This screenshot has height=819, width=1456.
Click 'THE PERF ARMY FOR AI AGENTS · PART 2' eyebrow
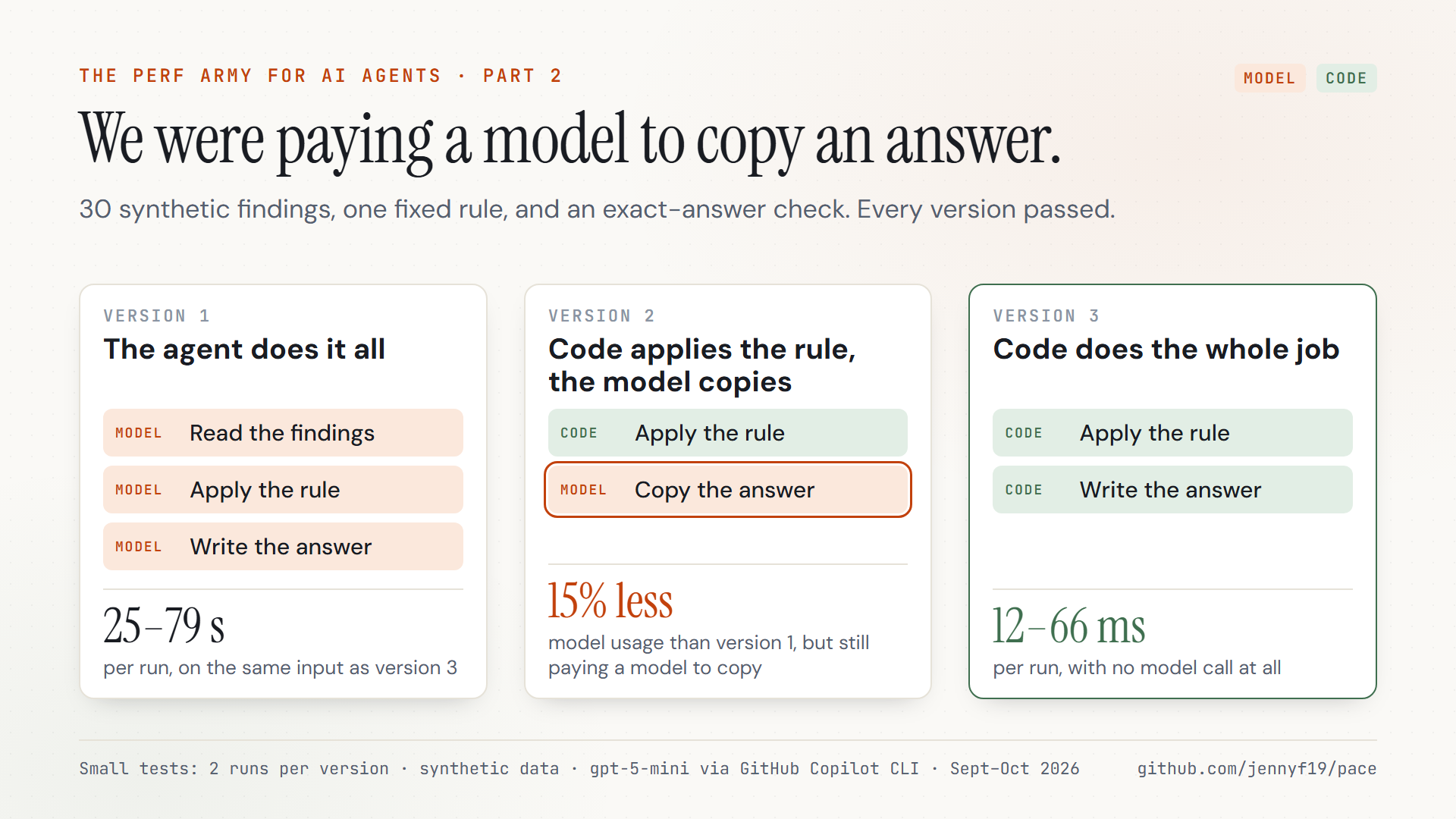(x=321, y=76)
